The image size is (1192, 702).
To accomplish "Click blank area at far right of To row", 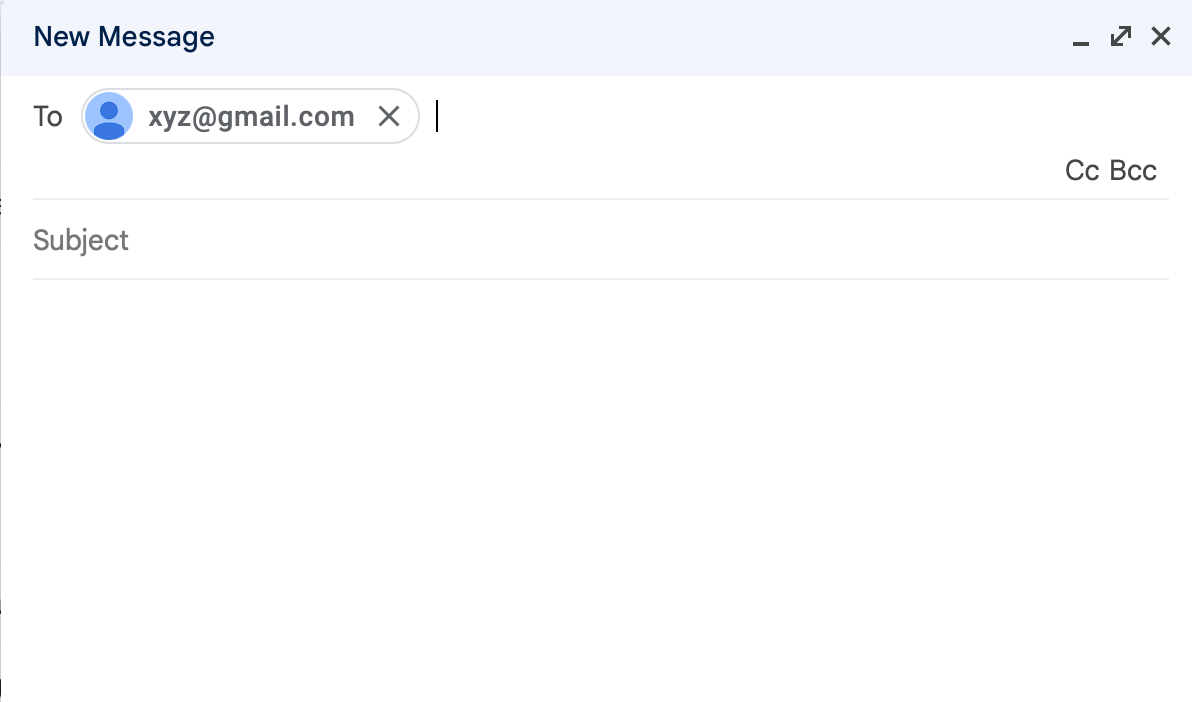I will 1100,117.
